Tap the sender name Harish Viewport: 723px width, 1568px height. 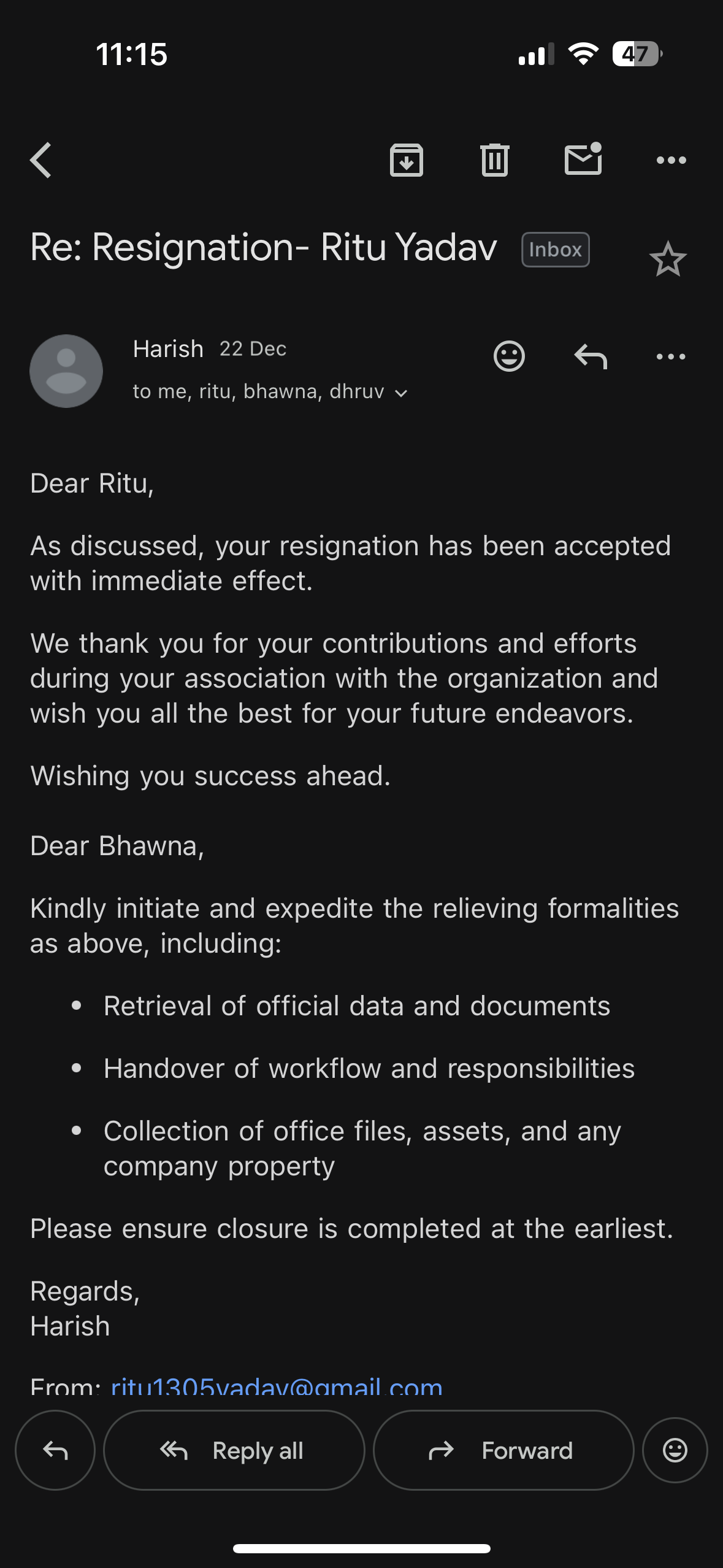(x=168, y=349)
